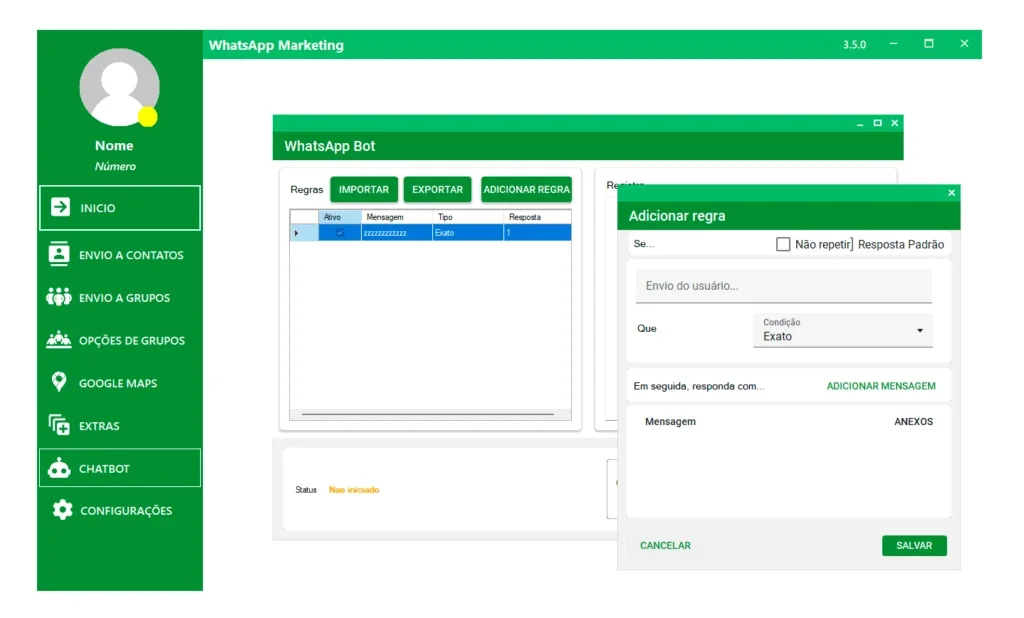Click the profile avatar picture

(119, 87)
